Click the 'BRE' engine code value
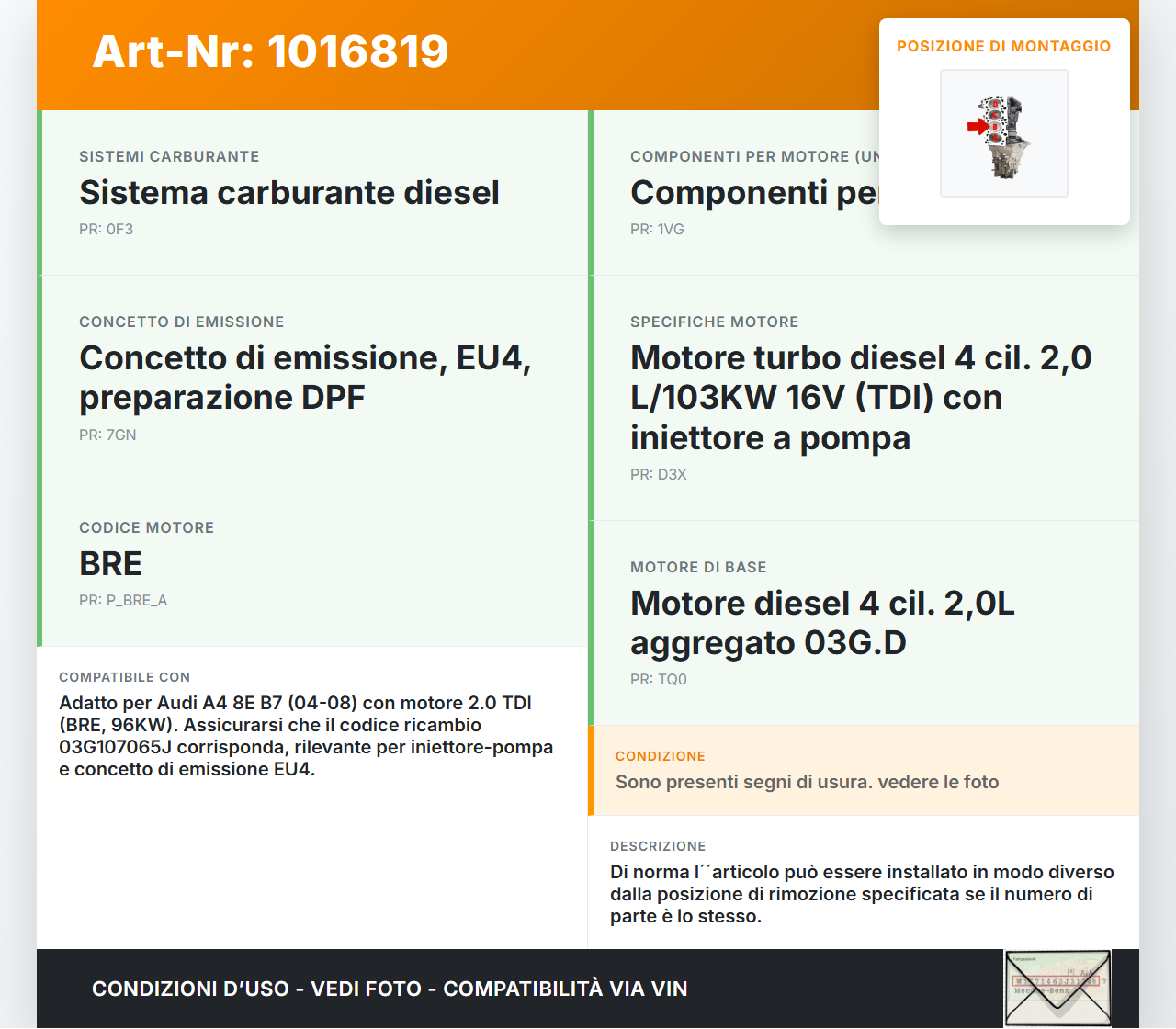 pos(110,563)
